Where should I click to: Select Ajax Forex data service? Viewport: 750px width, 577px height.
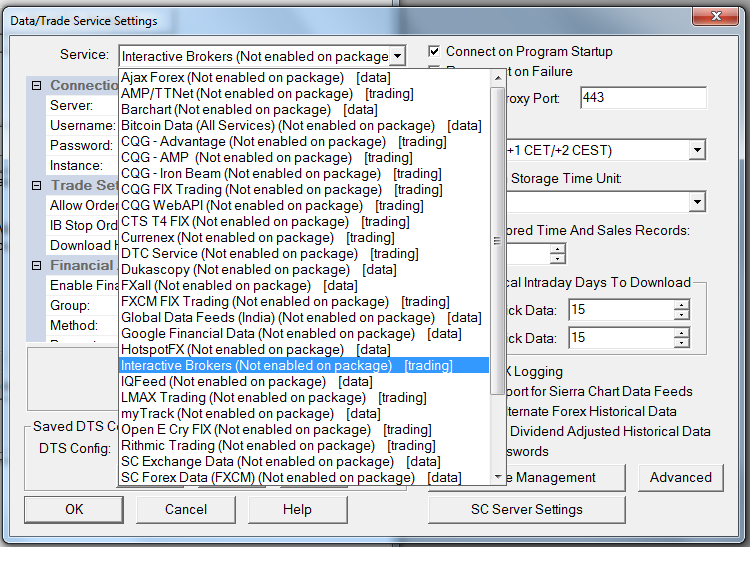[304, 78]
